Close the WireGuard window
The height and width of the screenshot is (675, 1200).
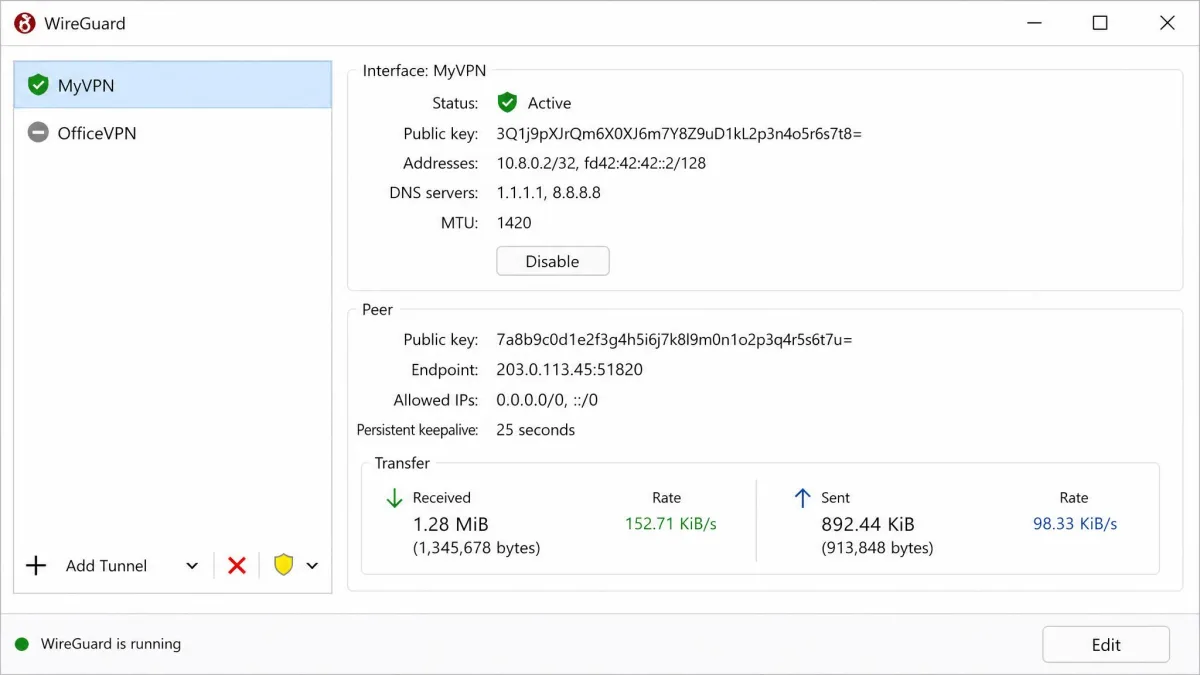coord(1167,23)
